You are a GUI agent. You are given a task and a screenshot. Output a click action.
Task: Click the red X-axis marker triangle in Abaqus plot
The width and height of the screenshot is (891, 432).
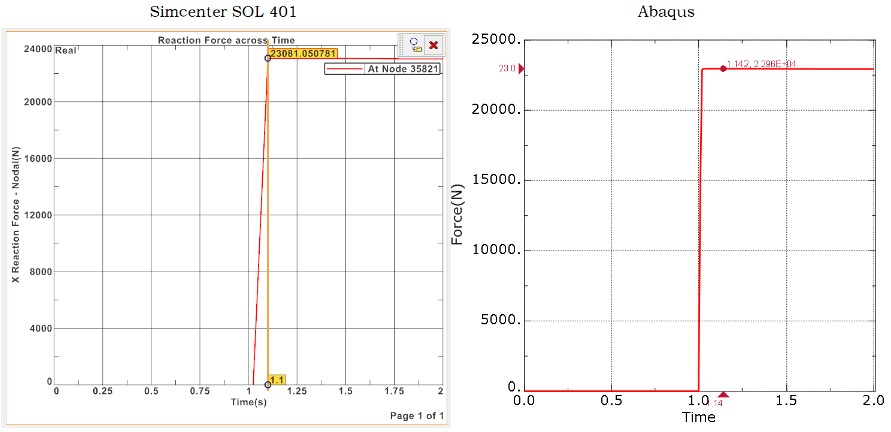click(x=723, y=394)
